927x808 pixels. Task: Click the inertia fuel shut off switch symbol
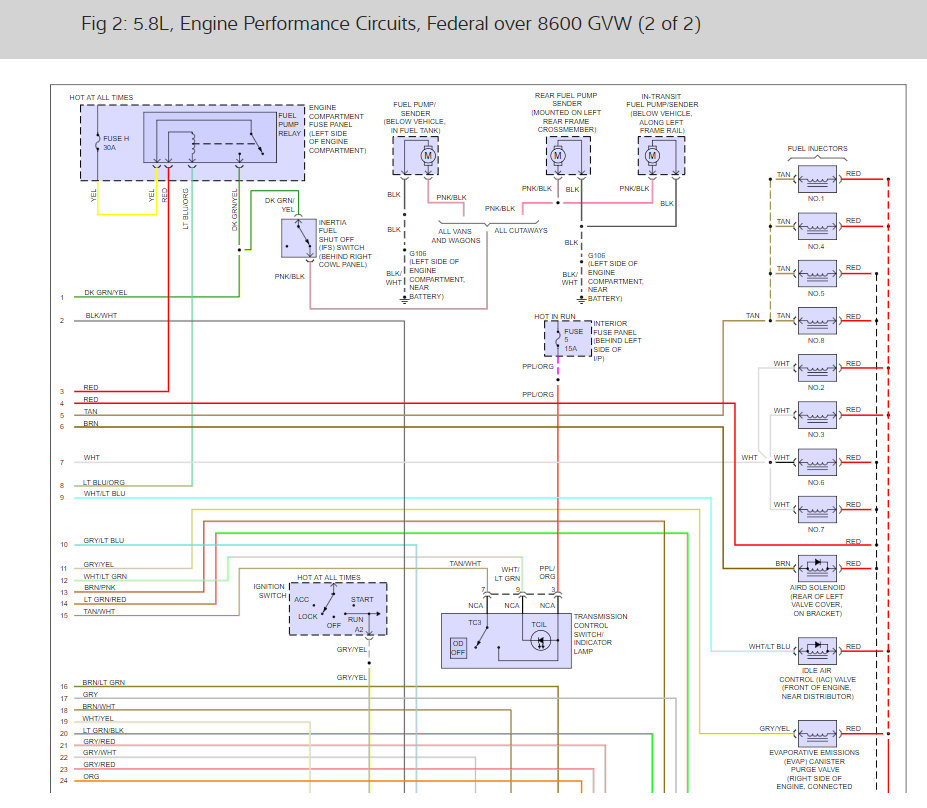tap(299, 238)
